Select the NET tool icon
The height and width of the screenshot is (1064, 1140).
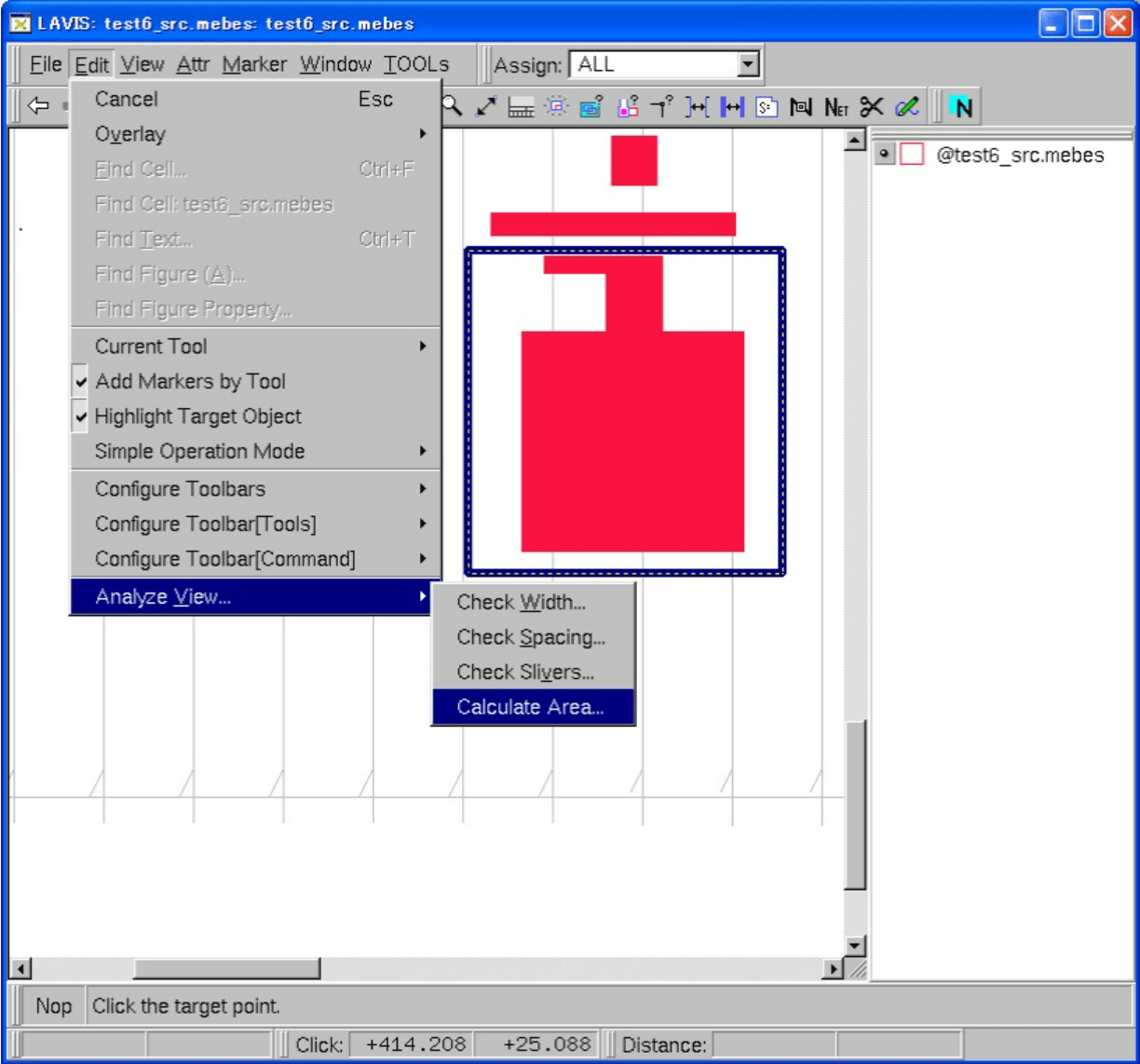point(835,108)
